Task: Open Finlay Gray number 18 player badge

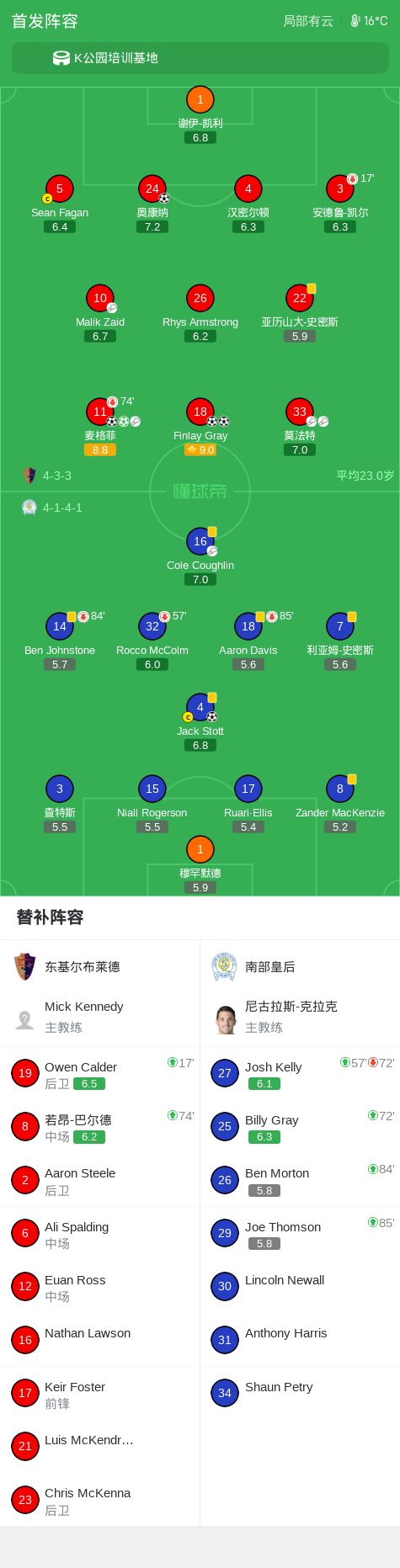Action: 200,412
